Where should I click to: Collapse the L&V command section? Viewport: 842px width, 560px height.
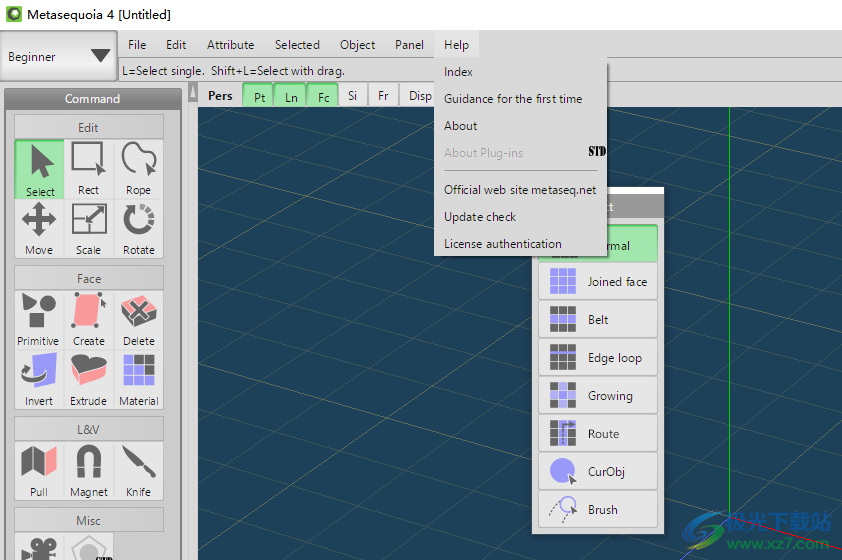coord(89,430)
